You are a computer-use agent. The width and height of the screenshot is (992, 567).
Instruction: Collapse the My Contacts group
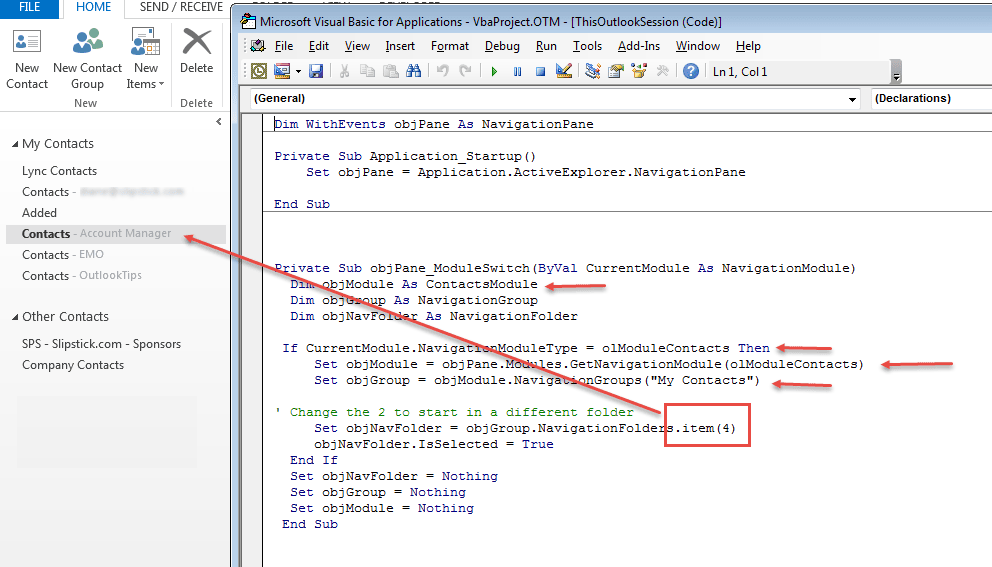[15, 144]
